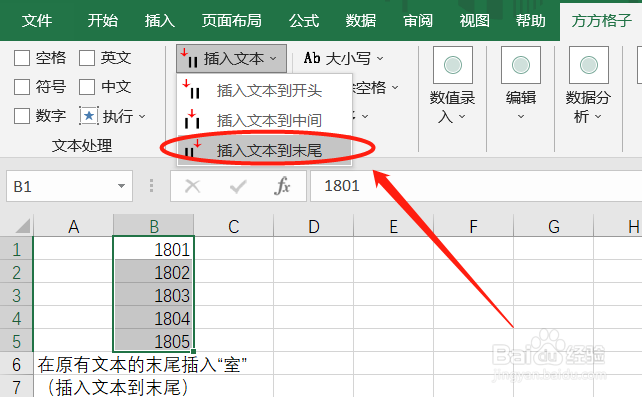The height and width of the screenshot is (397, 642).
Task: Open the 公式 ribbon tab
Action: pos(304,20)
